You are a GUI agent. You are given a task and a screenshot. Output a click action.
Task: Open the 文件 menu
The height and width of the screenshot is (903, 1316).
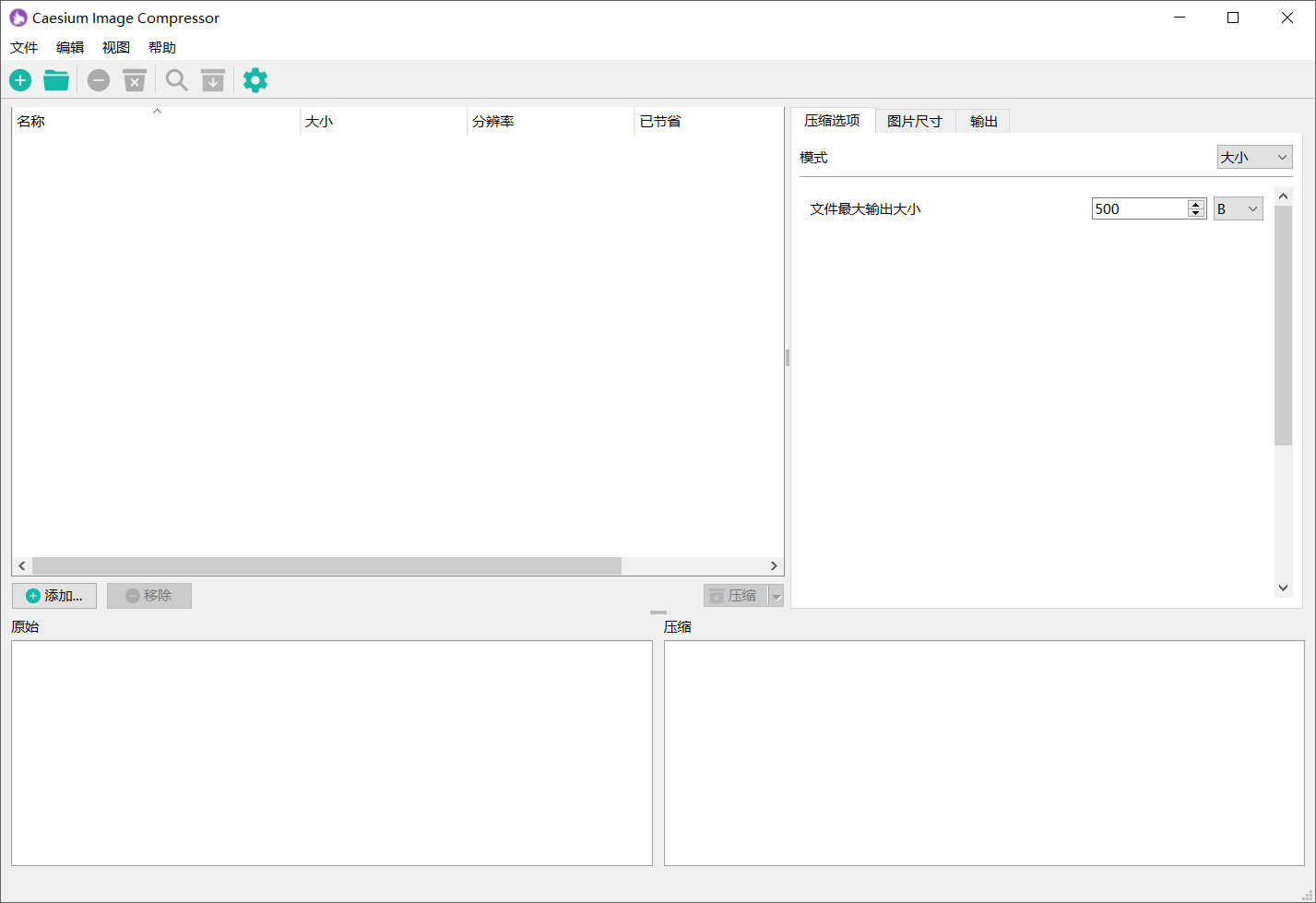[23, 47]
